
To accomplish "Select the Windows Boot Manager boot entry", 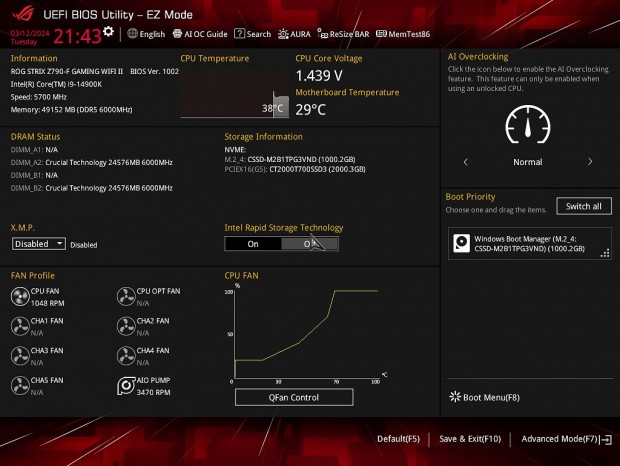I will click(x=530, y=243).
